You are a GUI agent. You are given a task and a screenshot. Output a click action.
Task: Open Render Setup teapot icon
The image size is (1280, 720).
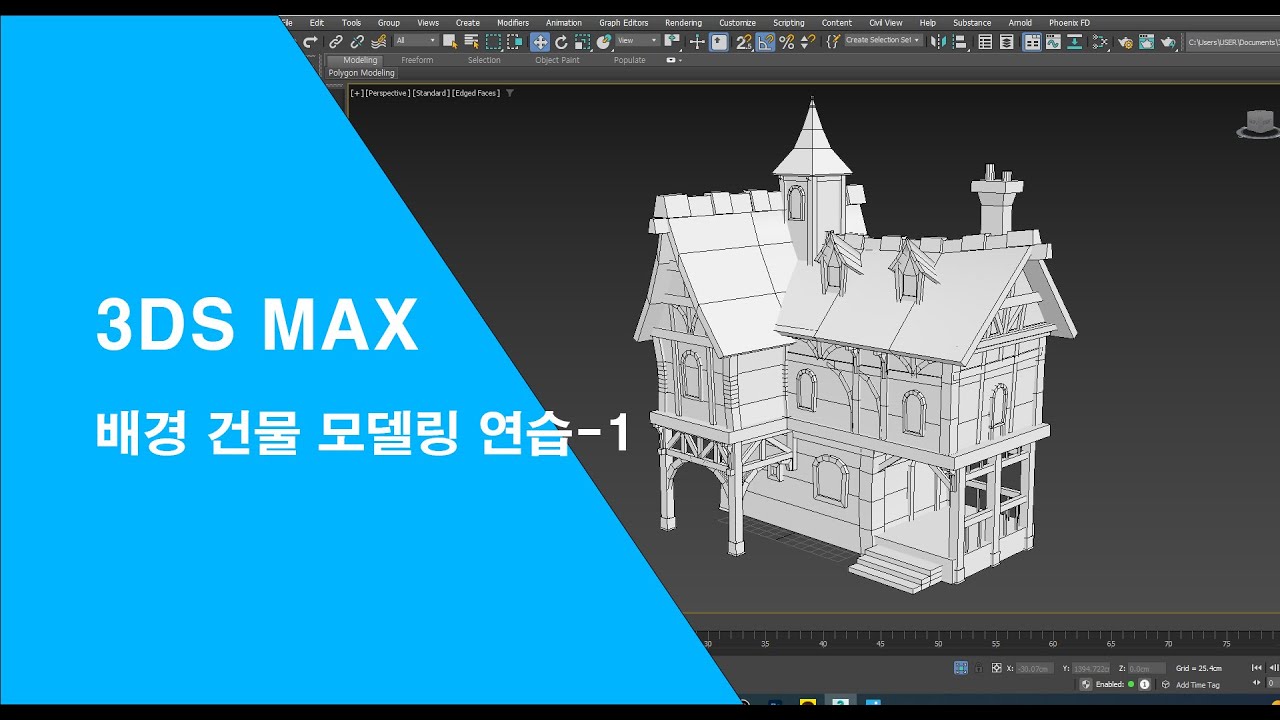pyautogui.click(x=1125, y=42)
